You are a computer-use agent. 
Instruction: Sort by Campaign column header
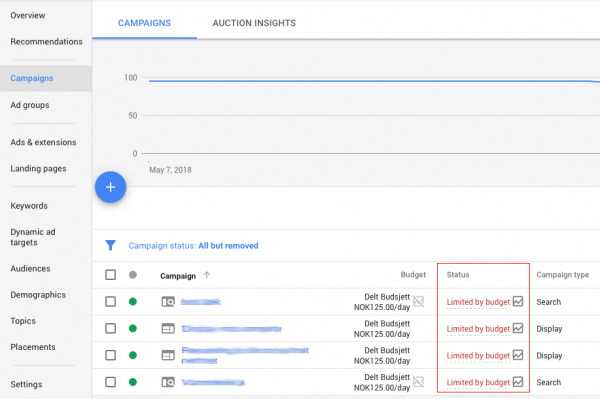pyautogui.click(x=178, y=276)
